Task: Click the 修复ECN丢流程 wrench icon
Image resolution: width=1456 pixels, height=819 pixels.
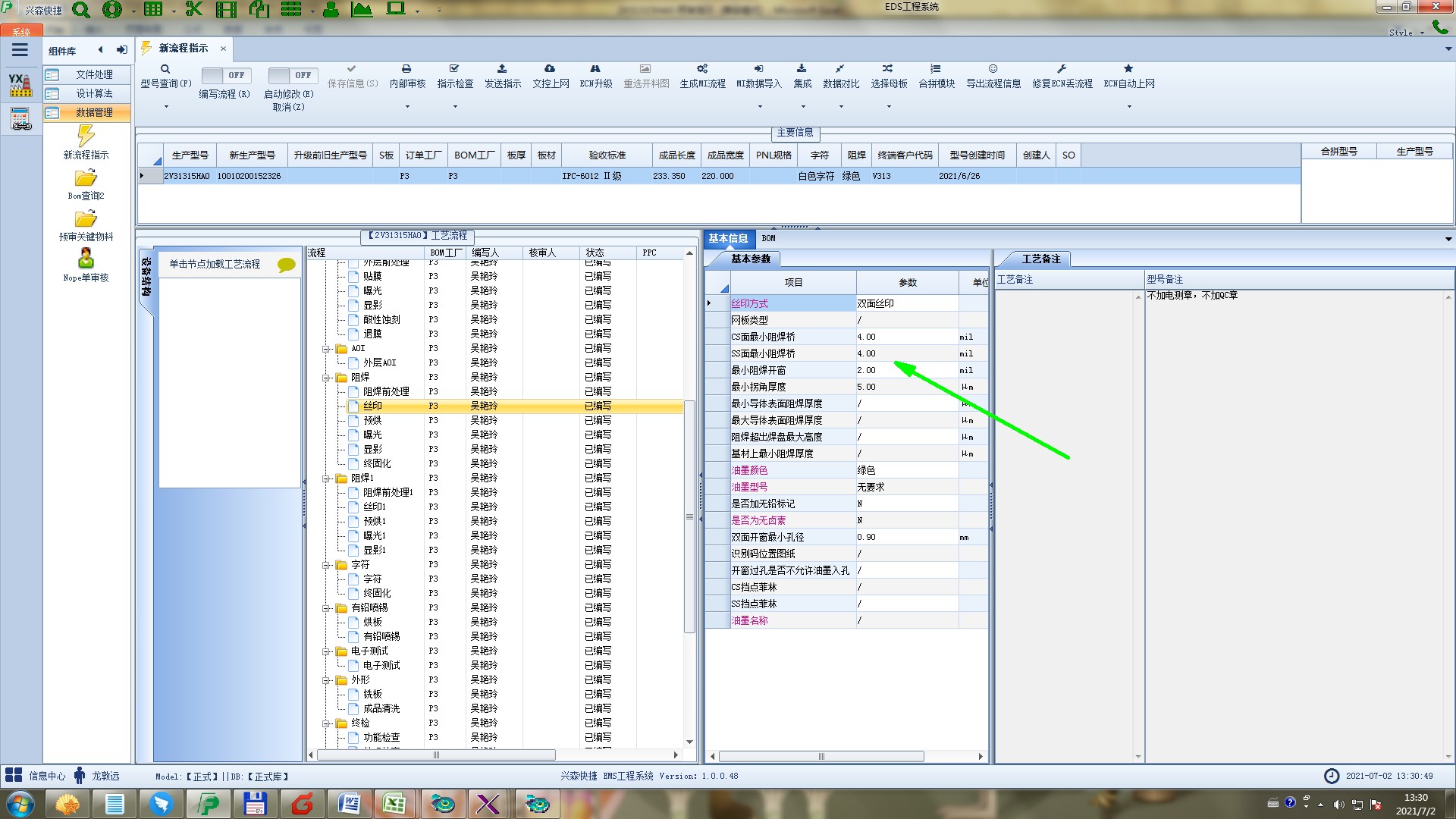Action: coord(1062,69)
